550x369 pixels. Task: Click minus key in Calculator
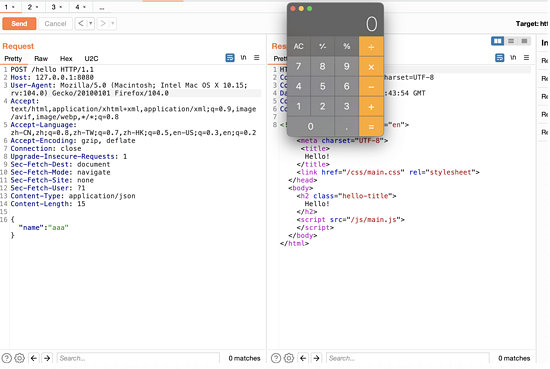(371, 87)
